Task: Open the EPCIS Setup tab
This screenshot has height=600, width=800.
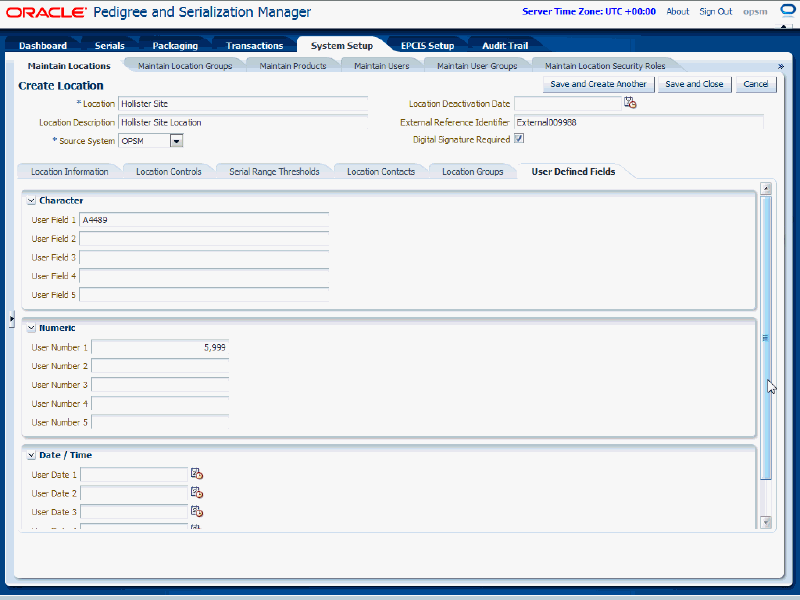Action: click(x=427, y=45)
